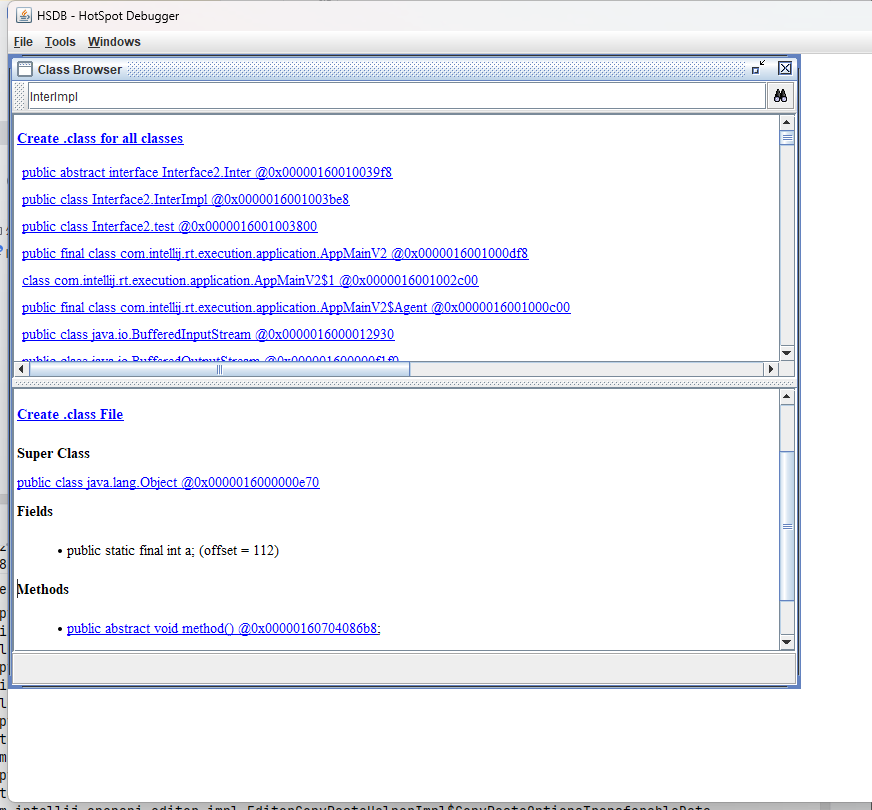This screenshot has width=872, height=810.
Task: Open the AppMainV2$1 class link
Action: (x=250, y=280)
